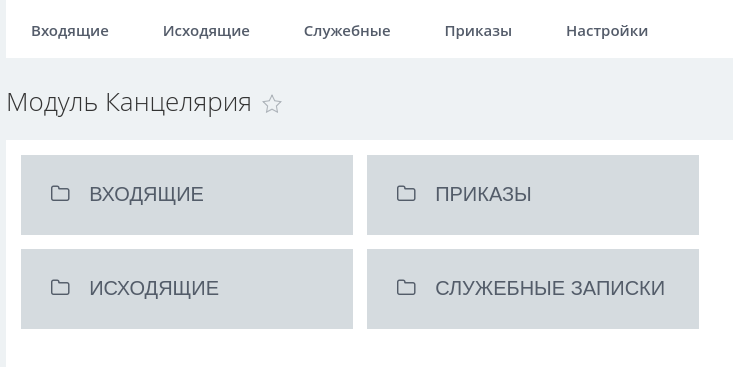Open the ИСХОДЯЩИЕ tile by its label
The image size is (733, 367).
(x=154, y=288)
